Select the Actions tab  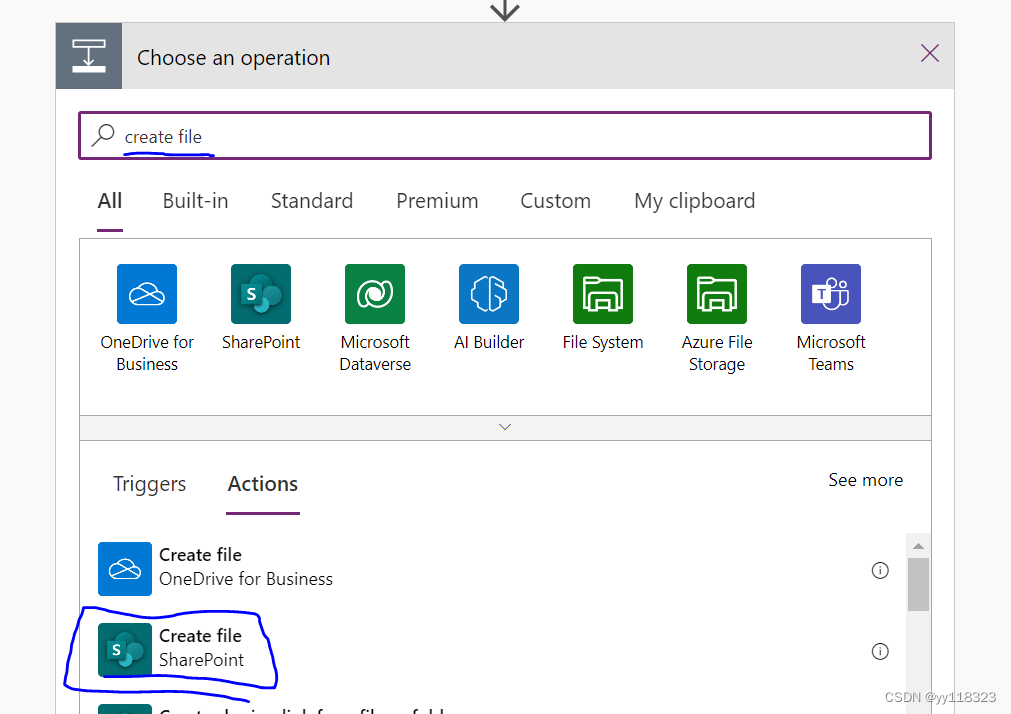263,484
